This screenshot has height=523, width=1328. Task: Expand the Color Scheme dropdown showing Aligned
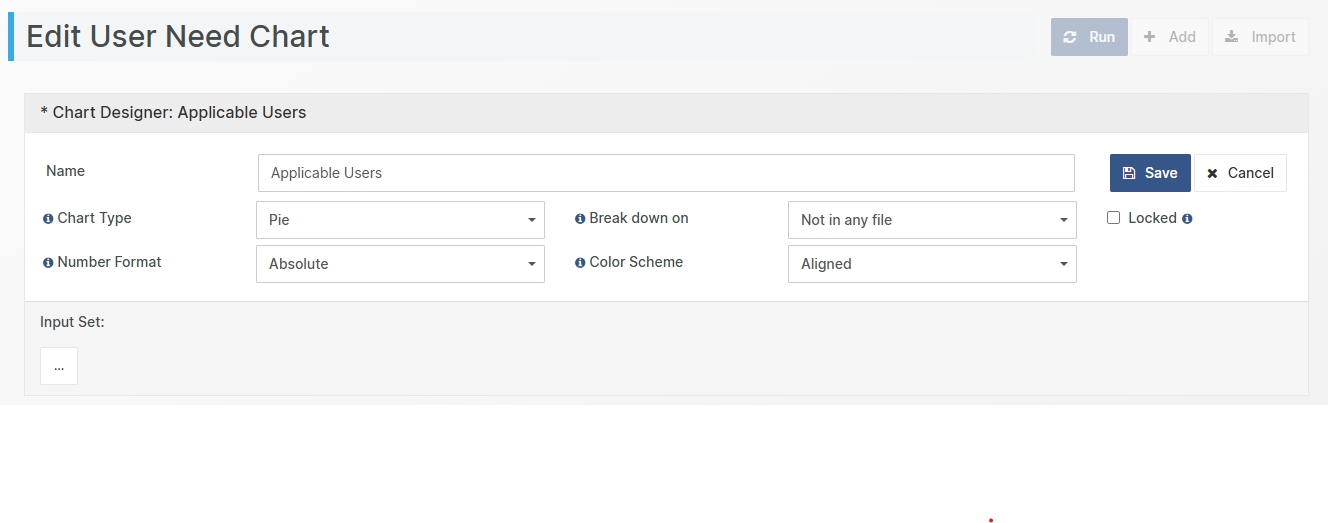[932, 264]
